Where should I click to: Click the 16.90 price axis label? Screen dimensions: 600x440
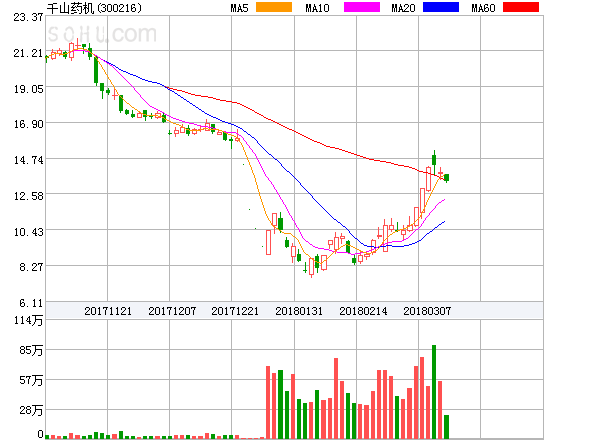(x=28, y=124)
